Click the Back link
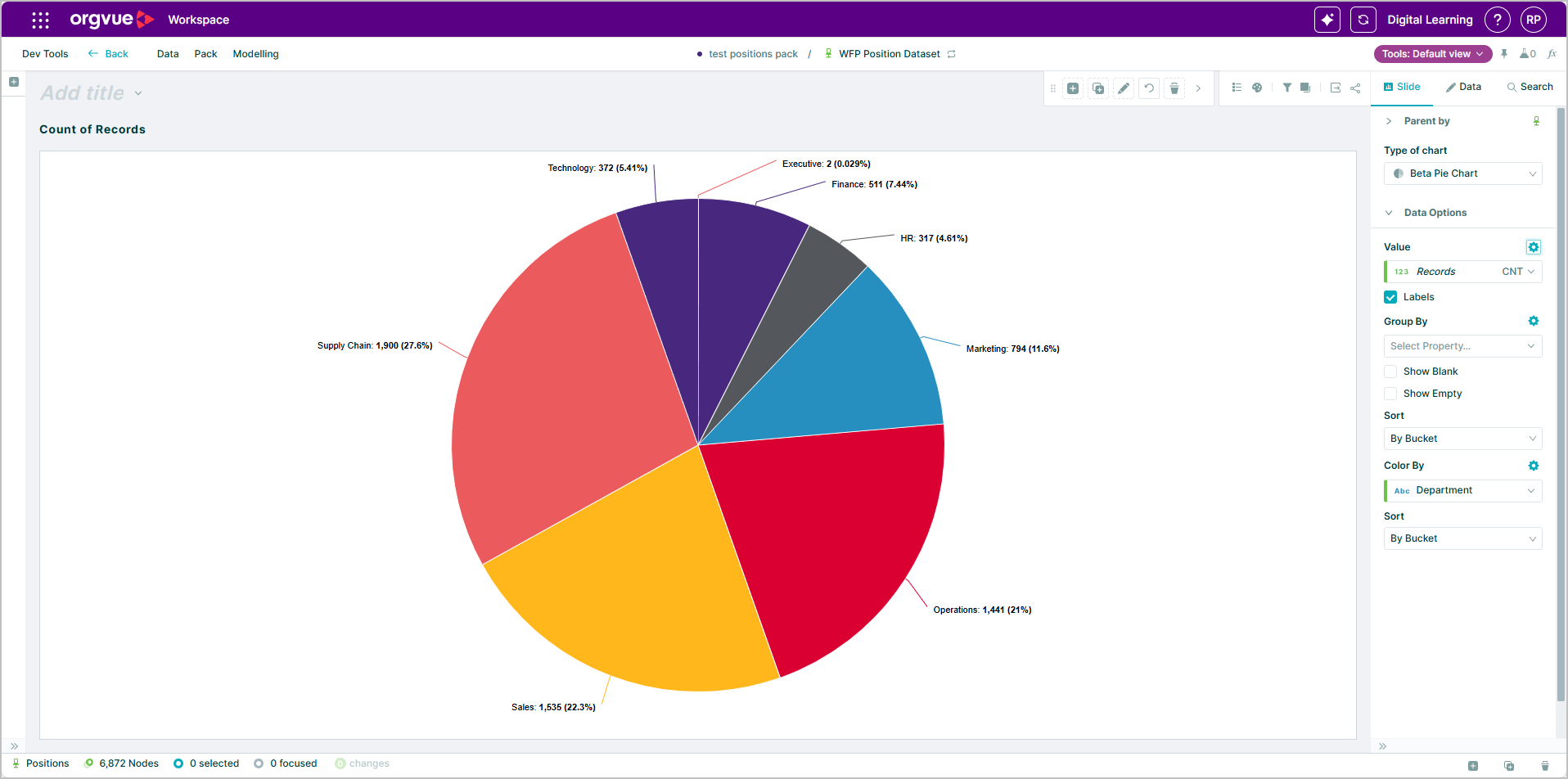The height and width of the screenshot is (779, 1568). tap(108, 54)
